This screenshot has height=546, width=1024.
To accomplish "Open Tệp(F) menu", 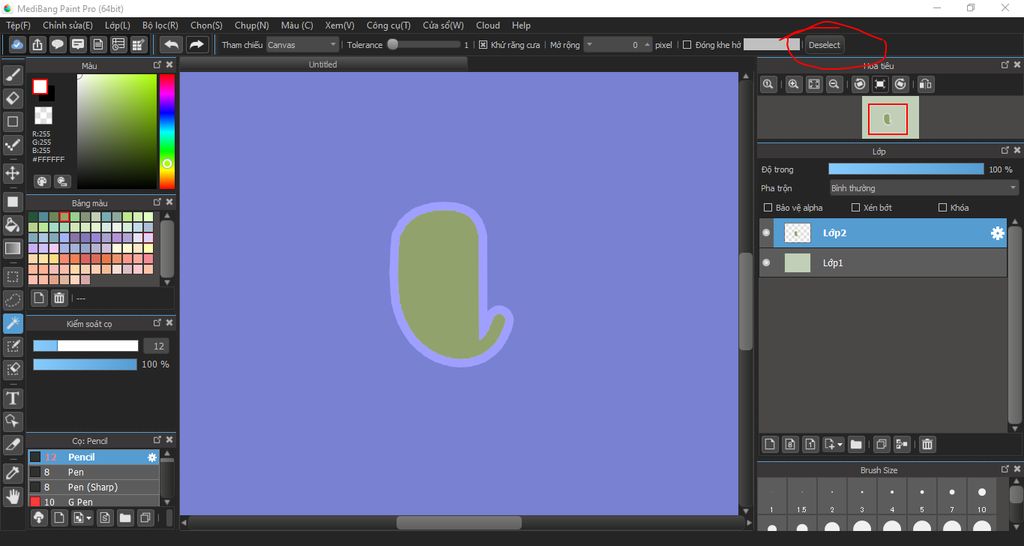I will 18,25.
